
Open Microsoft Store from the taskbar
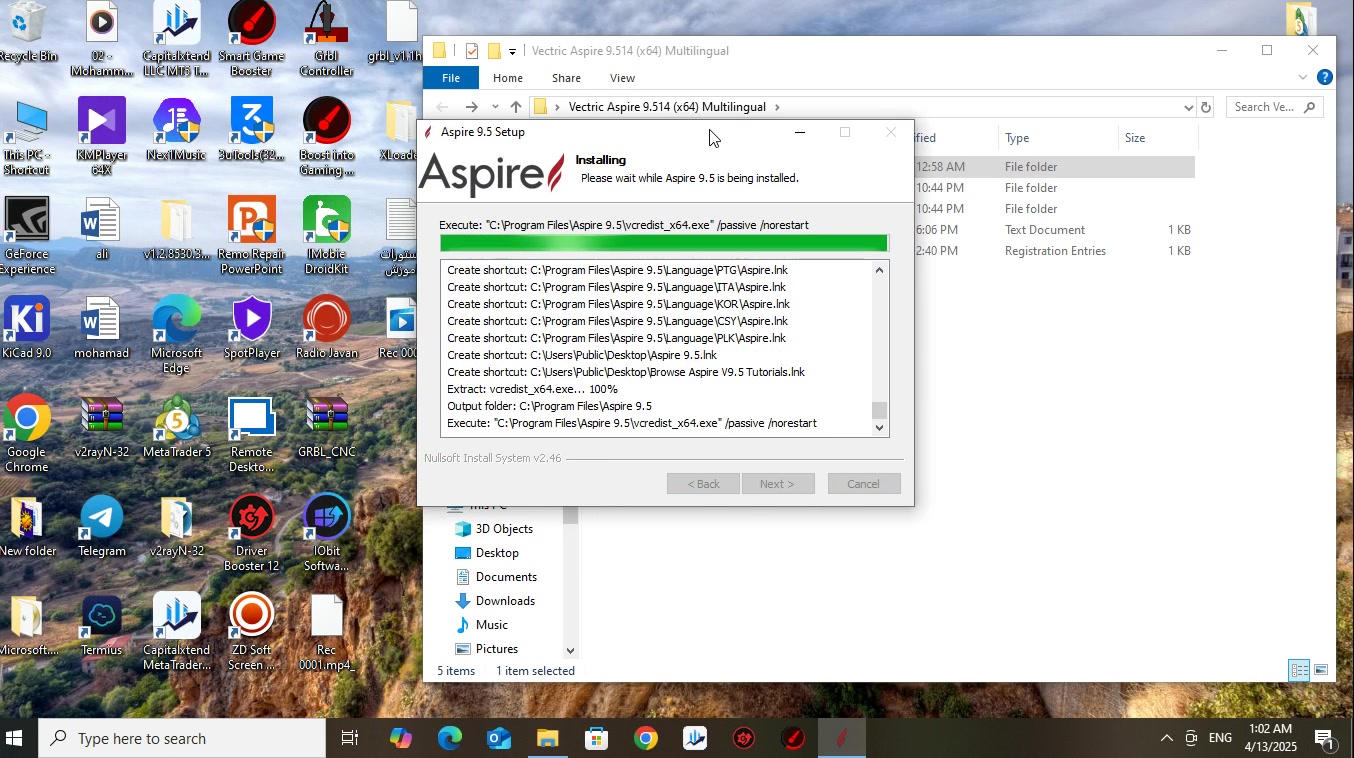pyautogui.click(x=597, y=739)
